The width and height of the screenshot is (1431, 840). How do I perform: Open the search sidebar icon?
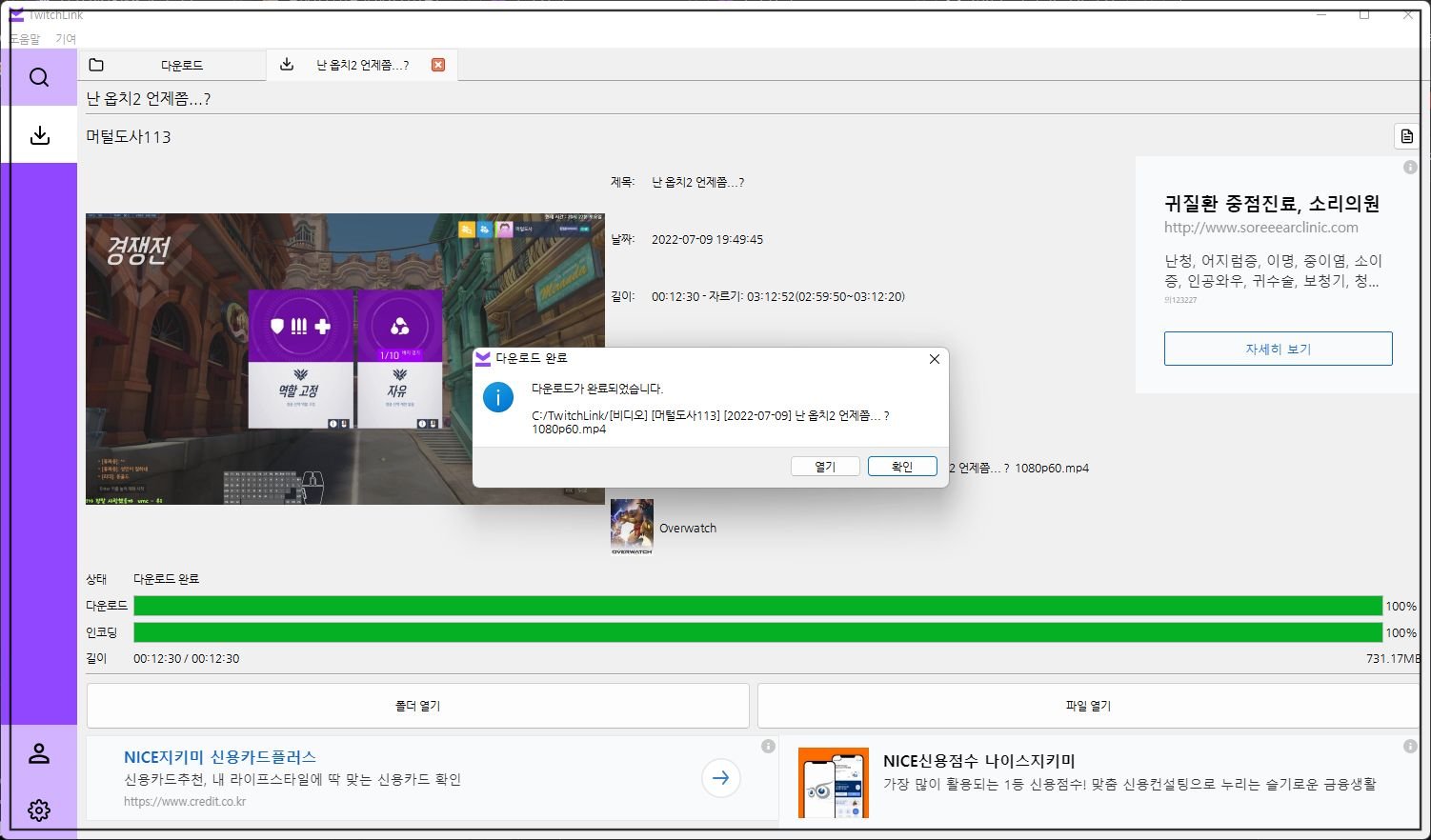point(39,77)
